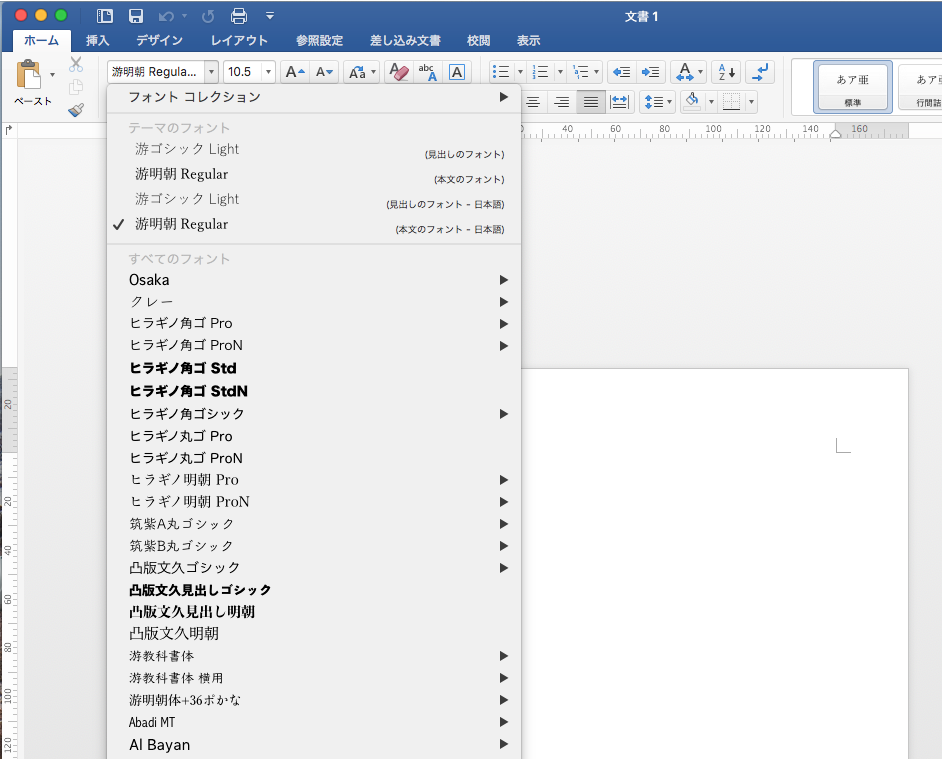Open the bullets style dropdown arrow

(x=520, y=72)
